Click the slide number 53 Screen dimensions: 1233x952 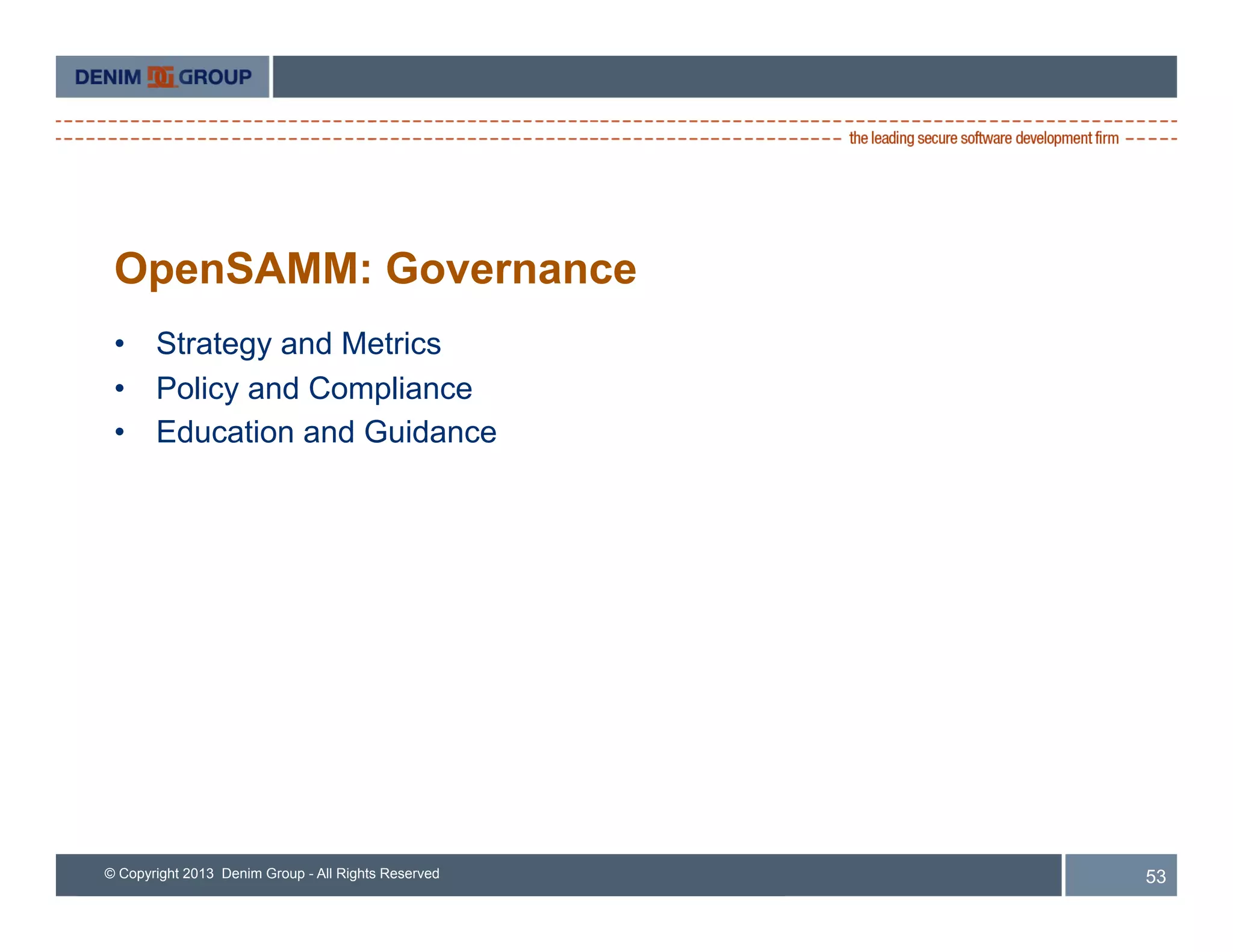pos(1155,876)
